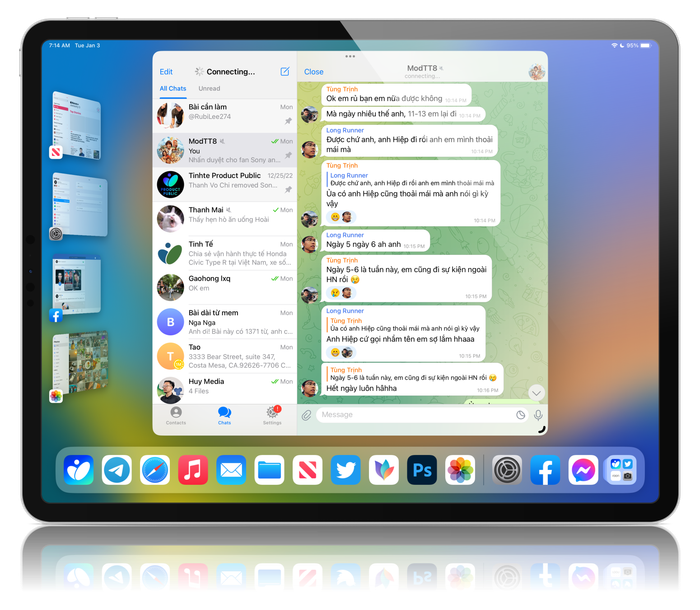Open Messenger from the dock
The height and width of the screenshot is (610, 700).
tap(583, 470)
